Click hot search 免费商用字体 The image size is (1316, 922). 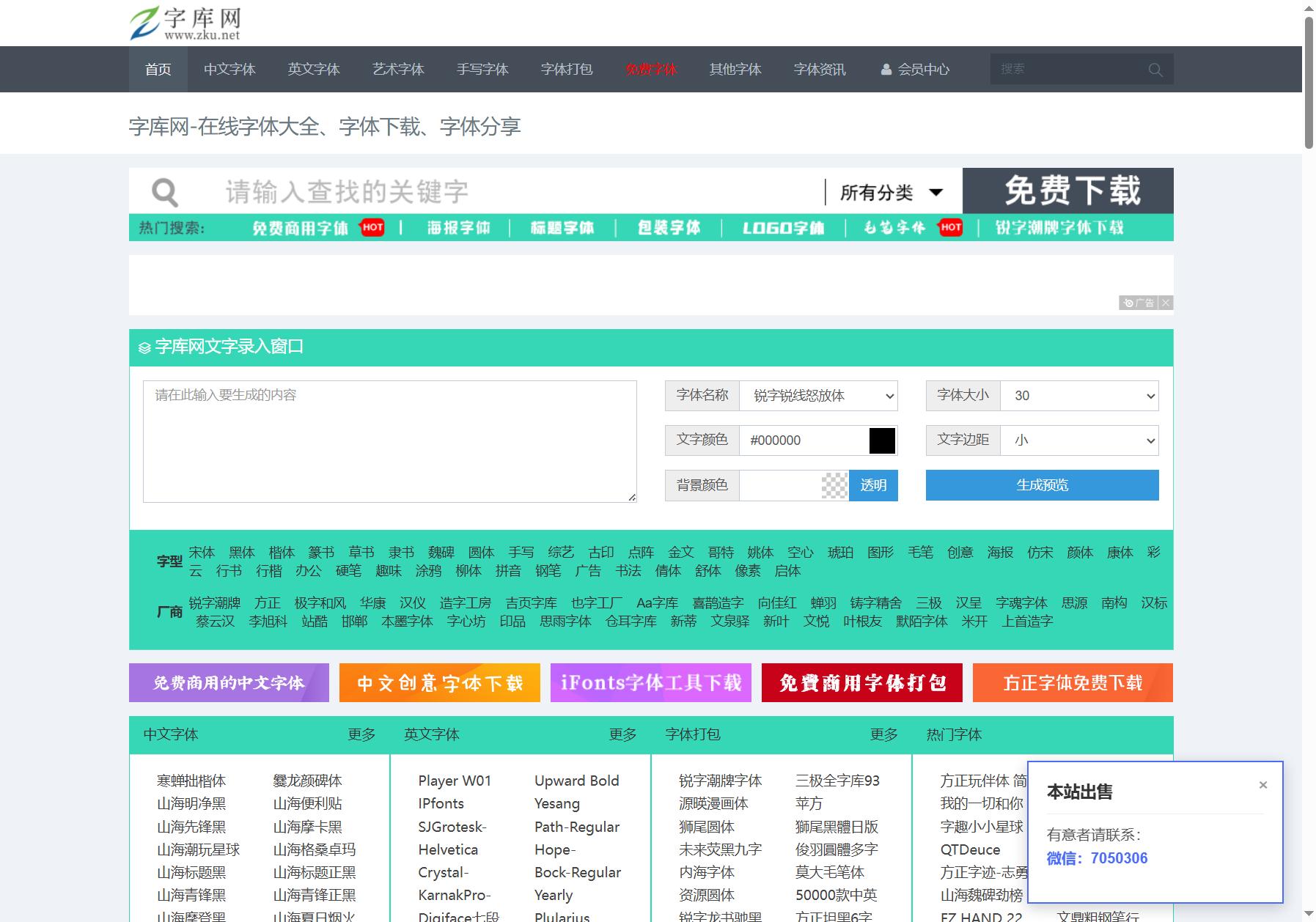[301, 228]
